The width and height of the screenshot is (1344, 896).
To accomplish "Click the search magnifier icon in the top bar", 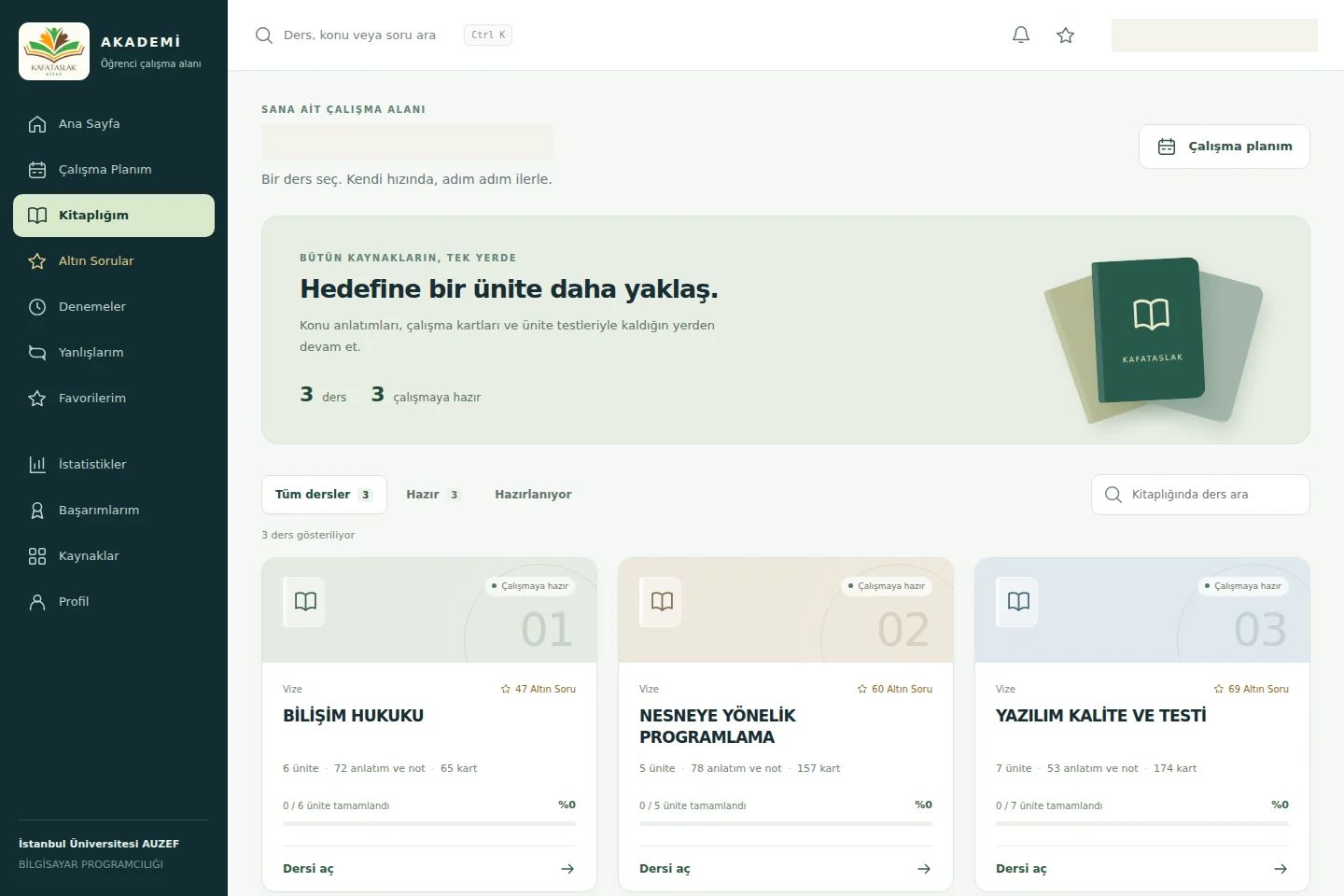I will click(264, 35).
